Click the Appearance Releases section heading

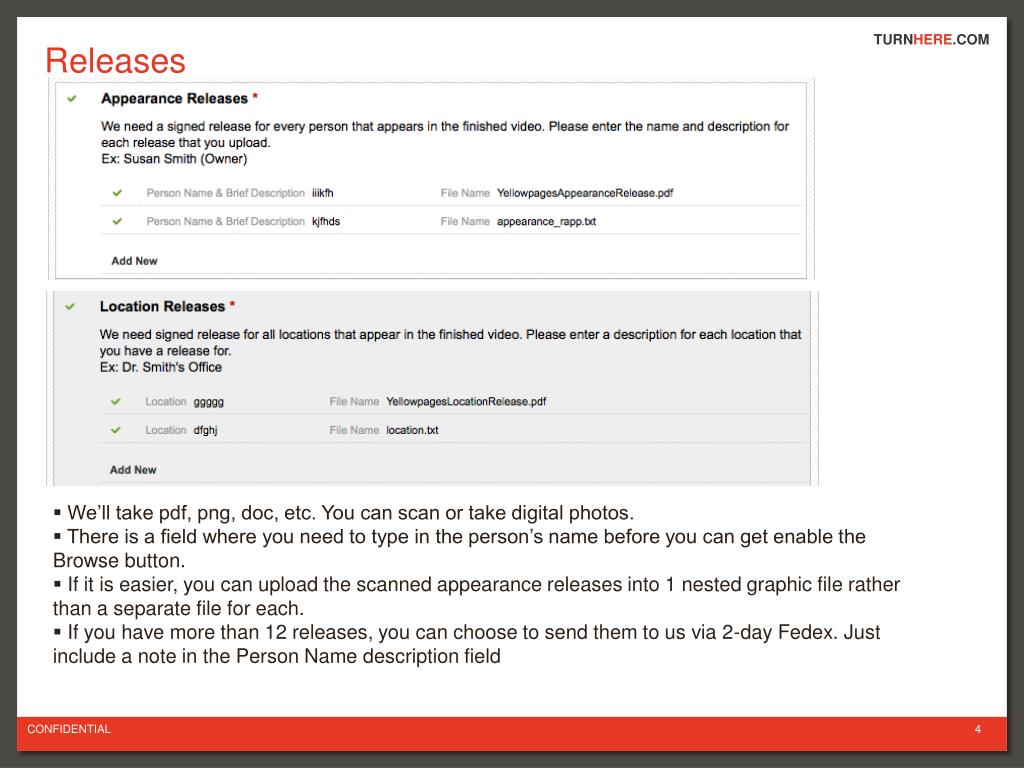coord(174,99)
